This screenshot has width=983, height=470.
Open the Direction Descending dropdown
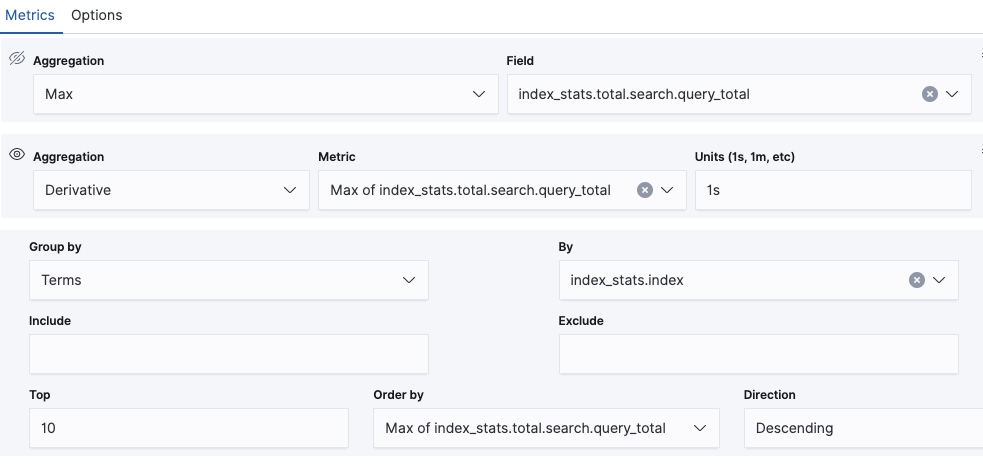pos(862,428)
